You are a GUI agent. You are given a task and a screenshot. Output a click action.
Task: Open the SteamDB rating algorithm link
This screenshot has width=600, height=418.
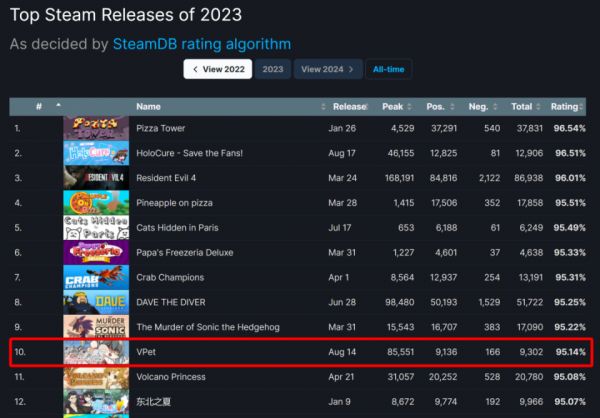click(x=202, y=44)
